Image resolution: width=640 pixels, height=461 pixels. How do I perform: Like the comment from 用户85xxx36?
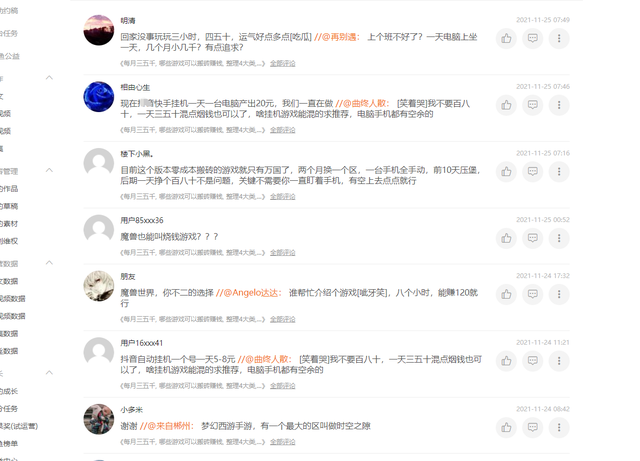[x=506, y=238]
